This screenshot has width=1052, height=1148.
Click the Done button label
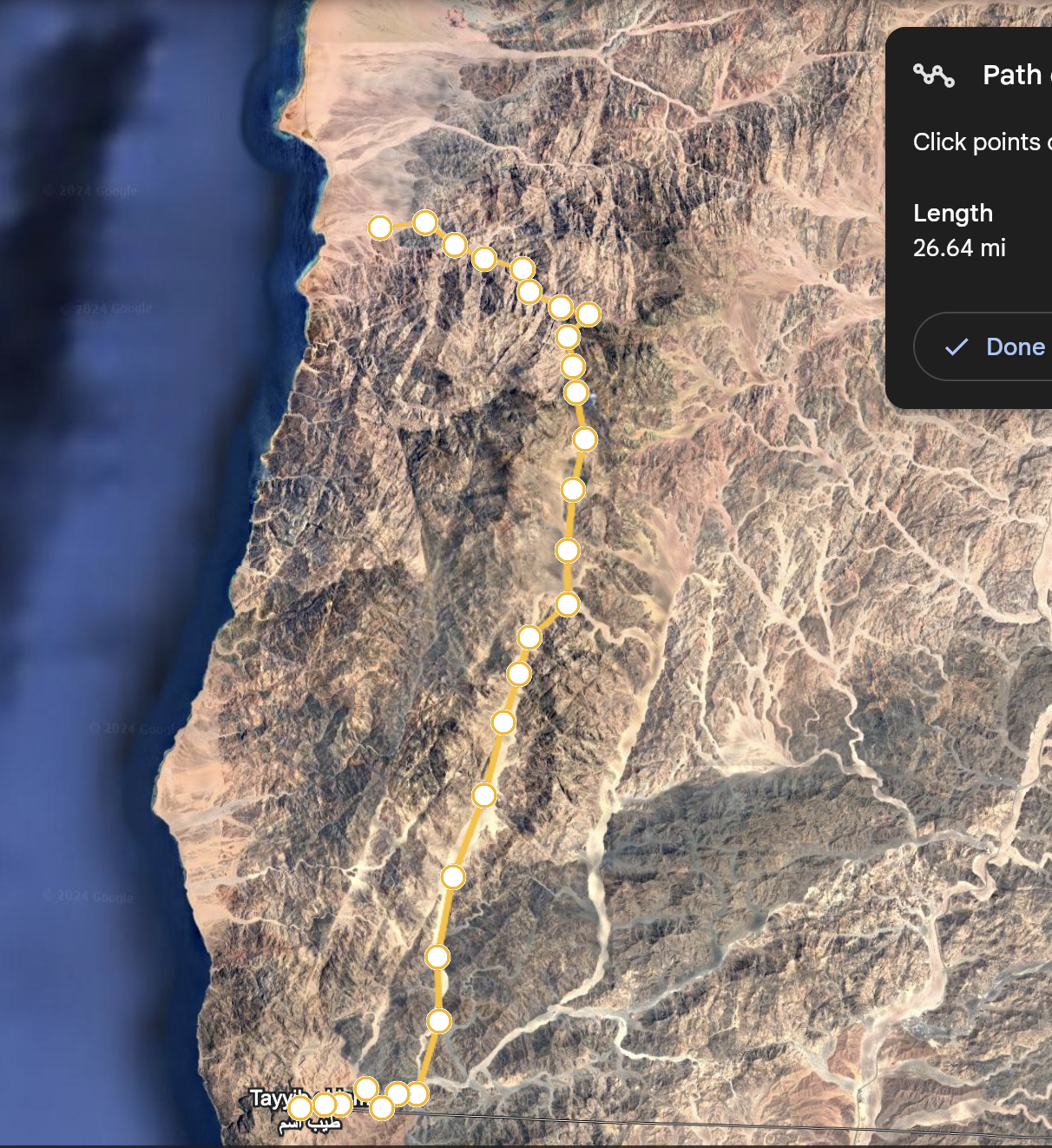[x=1016, y=347]
